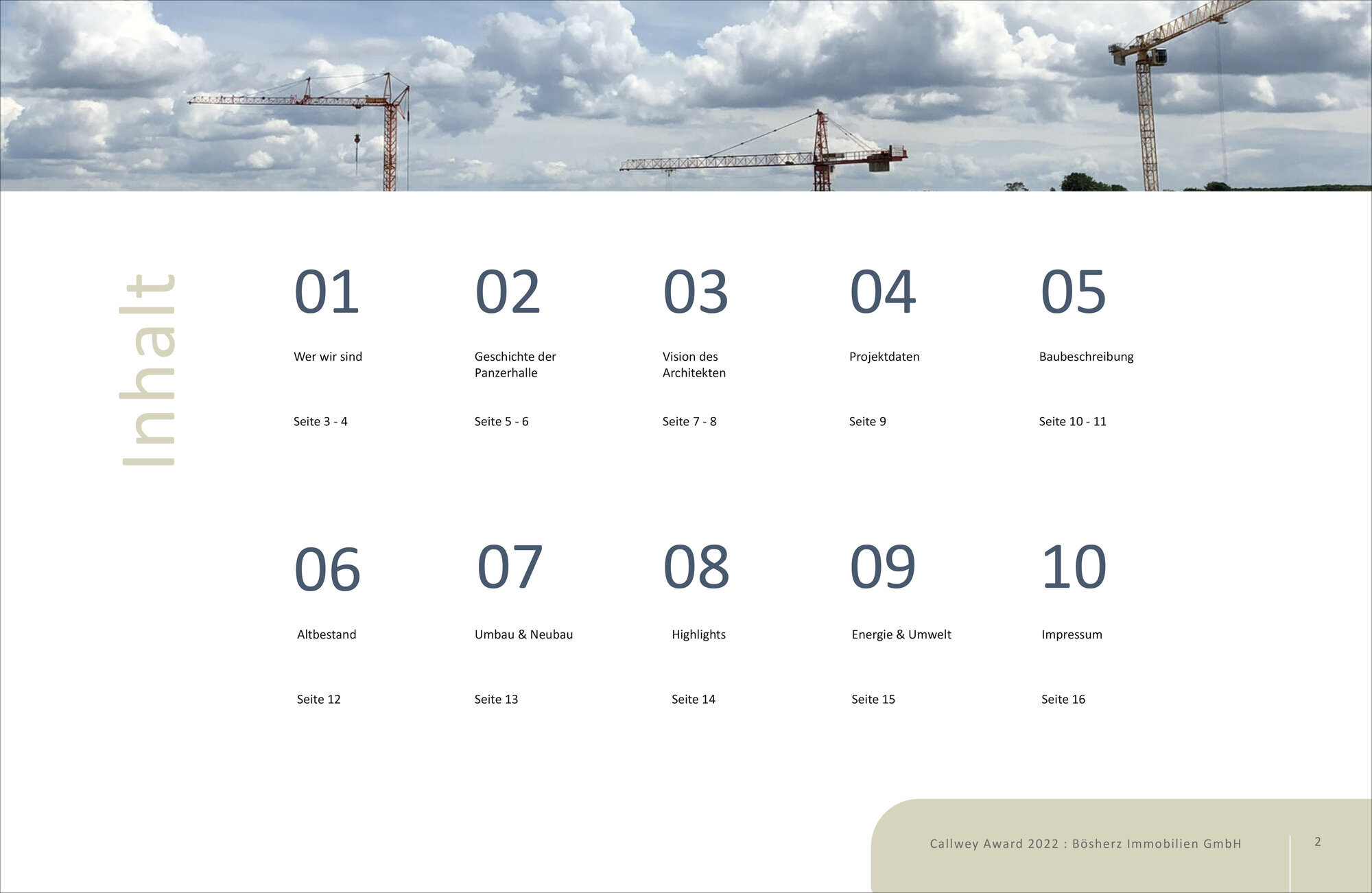
Task: Click 'Seite 14' page reference
Action: click(694, 699)
